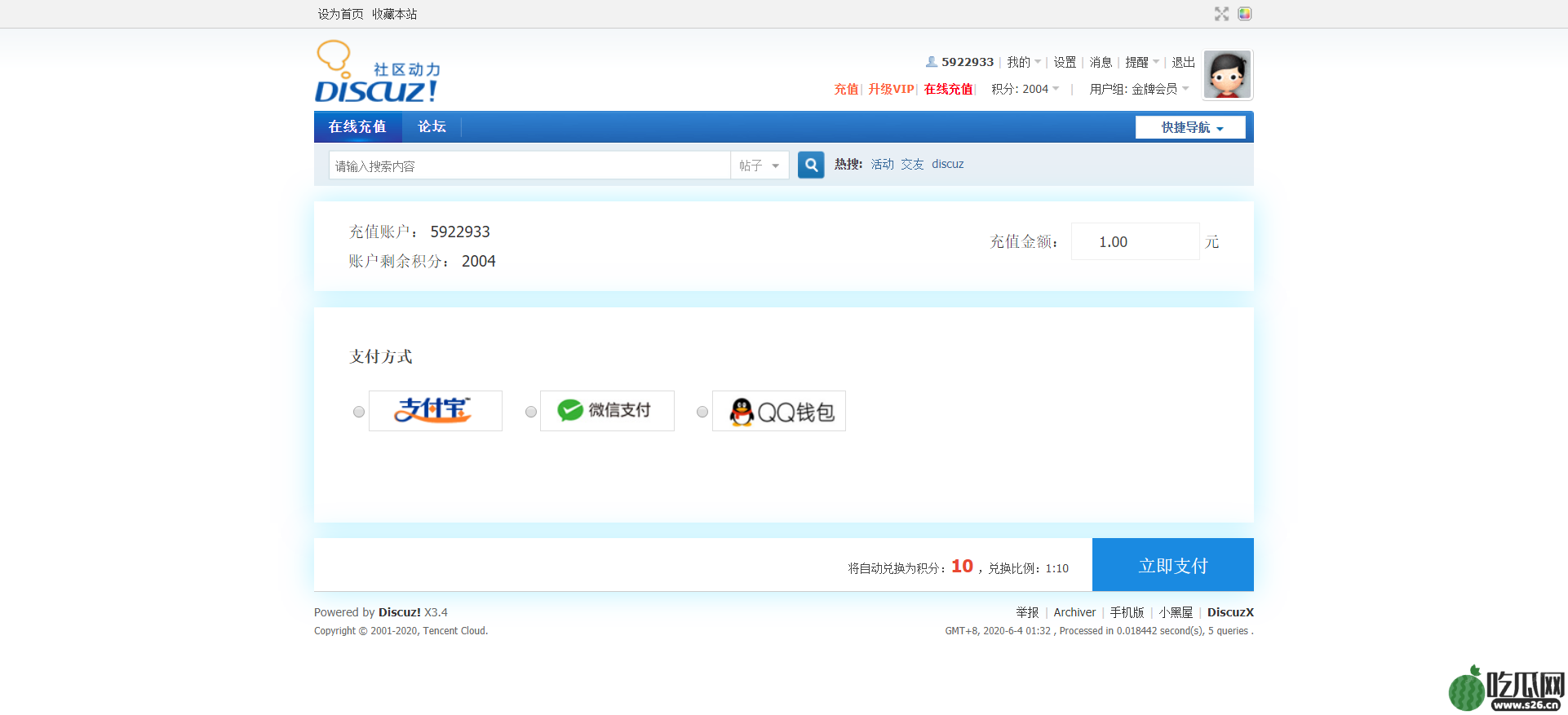
Task: Click the Discuz! link in Powered by
Action: [x=400, y=612]
